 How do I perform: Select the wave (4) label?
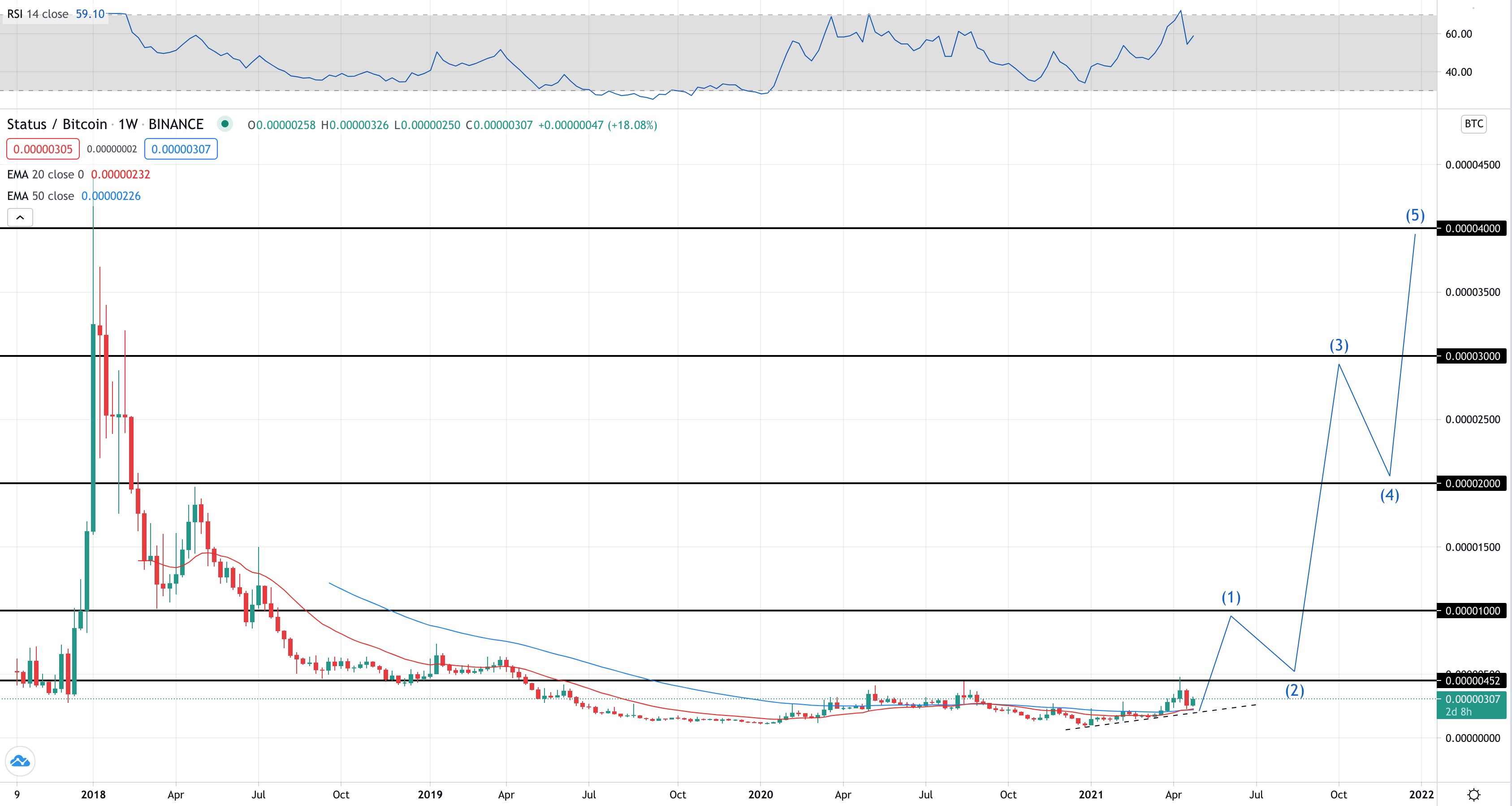(x=1389, y=495)
